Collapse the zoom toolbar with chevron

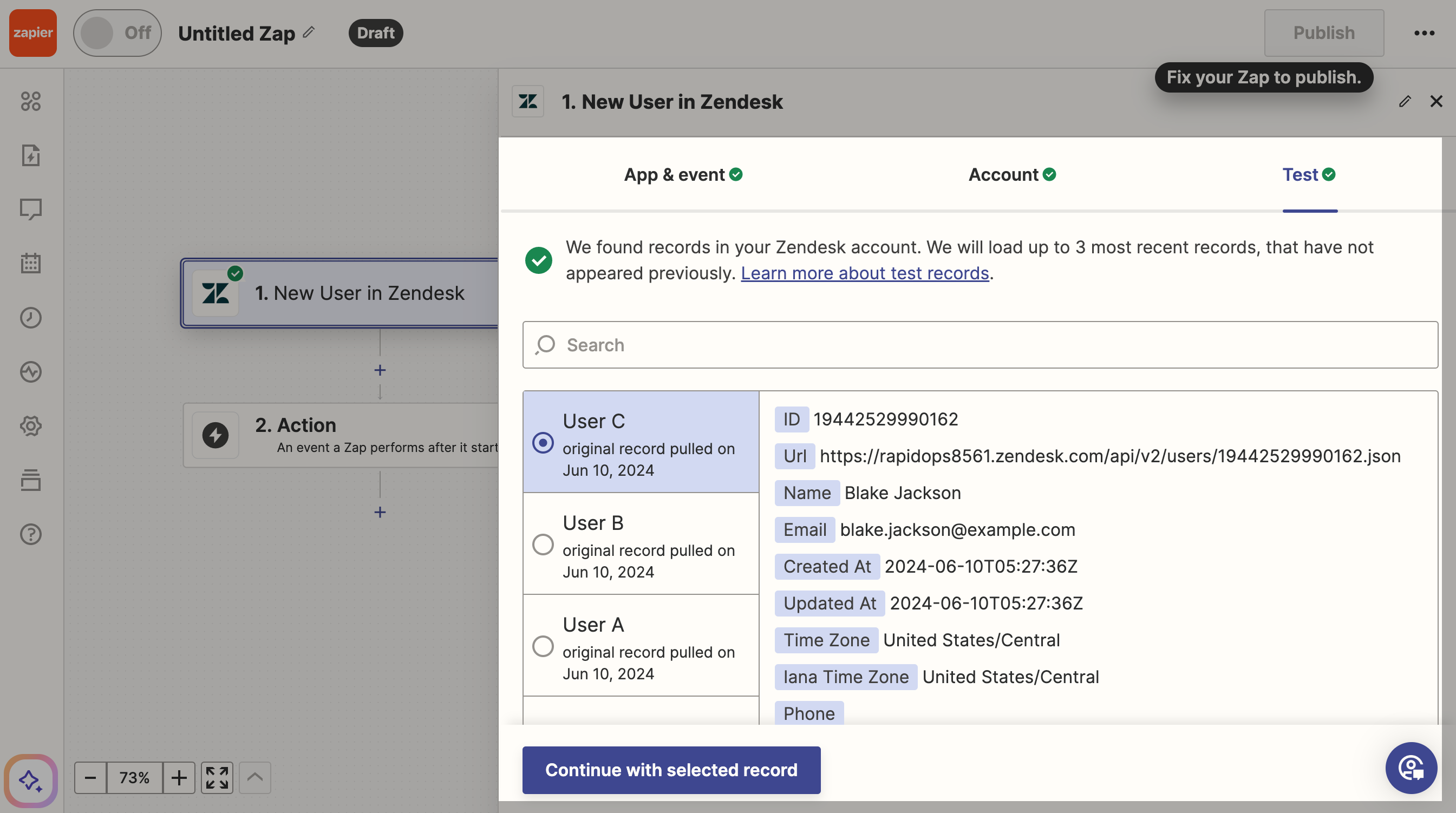coord(255,777)
